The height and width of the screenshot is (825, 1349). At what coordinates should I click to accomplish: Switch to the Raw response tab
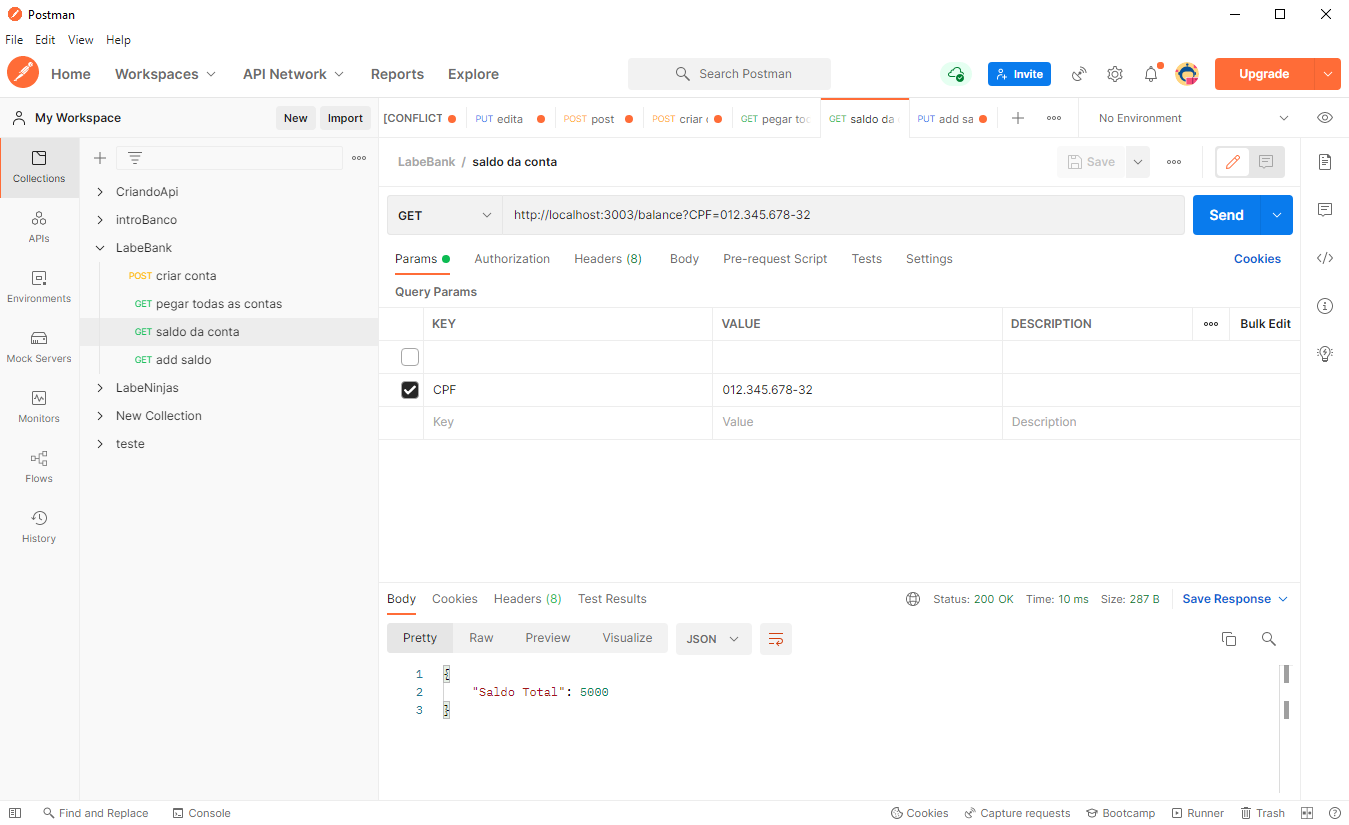pyautogui.click(x=481, y=637)
